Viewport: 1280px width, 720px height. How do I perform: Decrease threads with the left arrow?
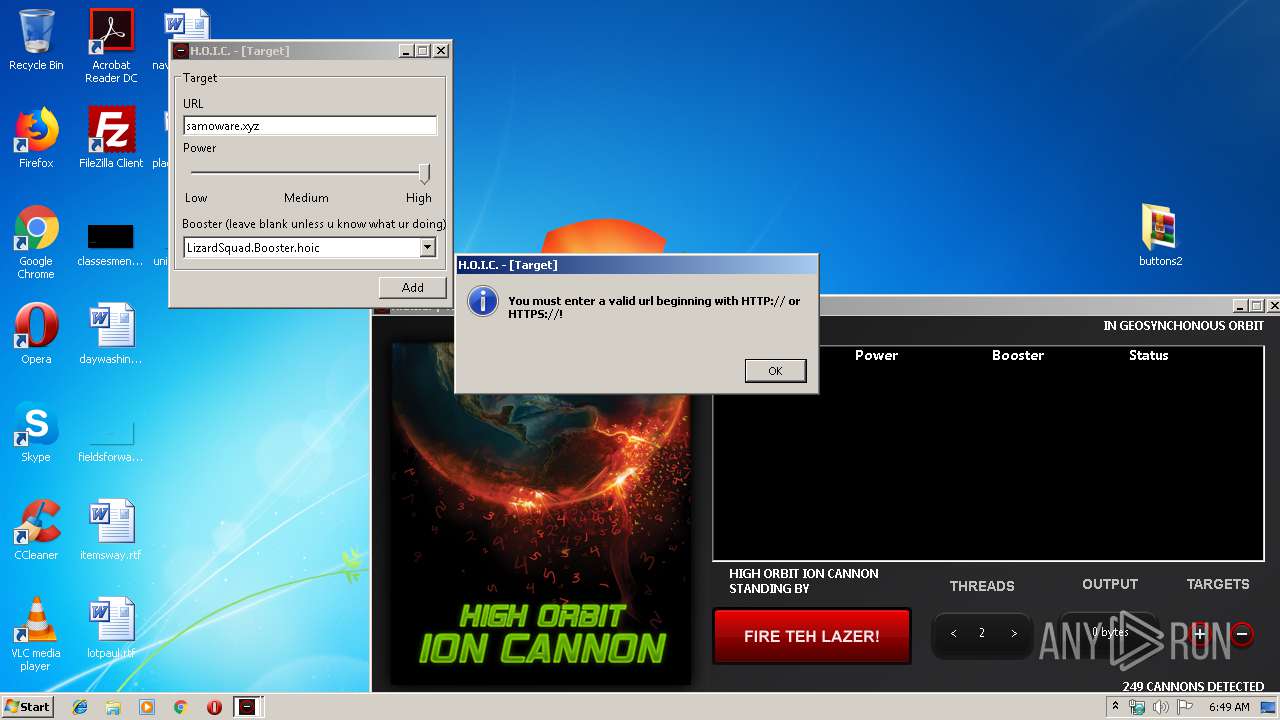coord(953,634)
